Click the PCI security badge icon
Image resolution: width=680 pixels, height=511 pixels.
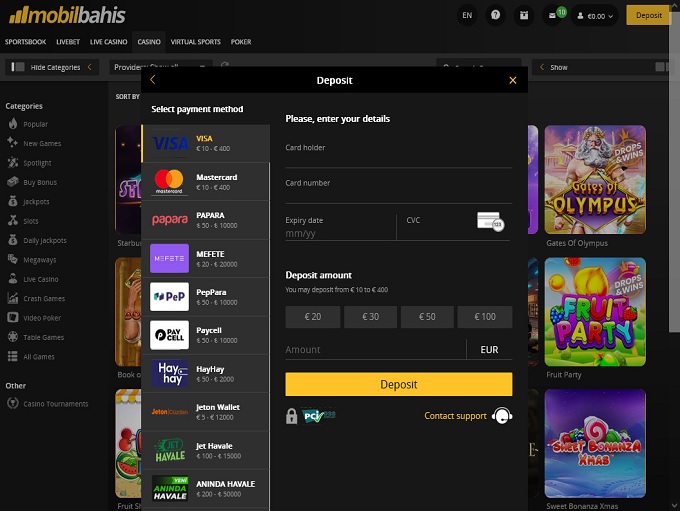click(318, 416)
